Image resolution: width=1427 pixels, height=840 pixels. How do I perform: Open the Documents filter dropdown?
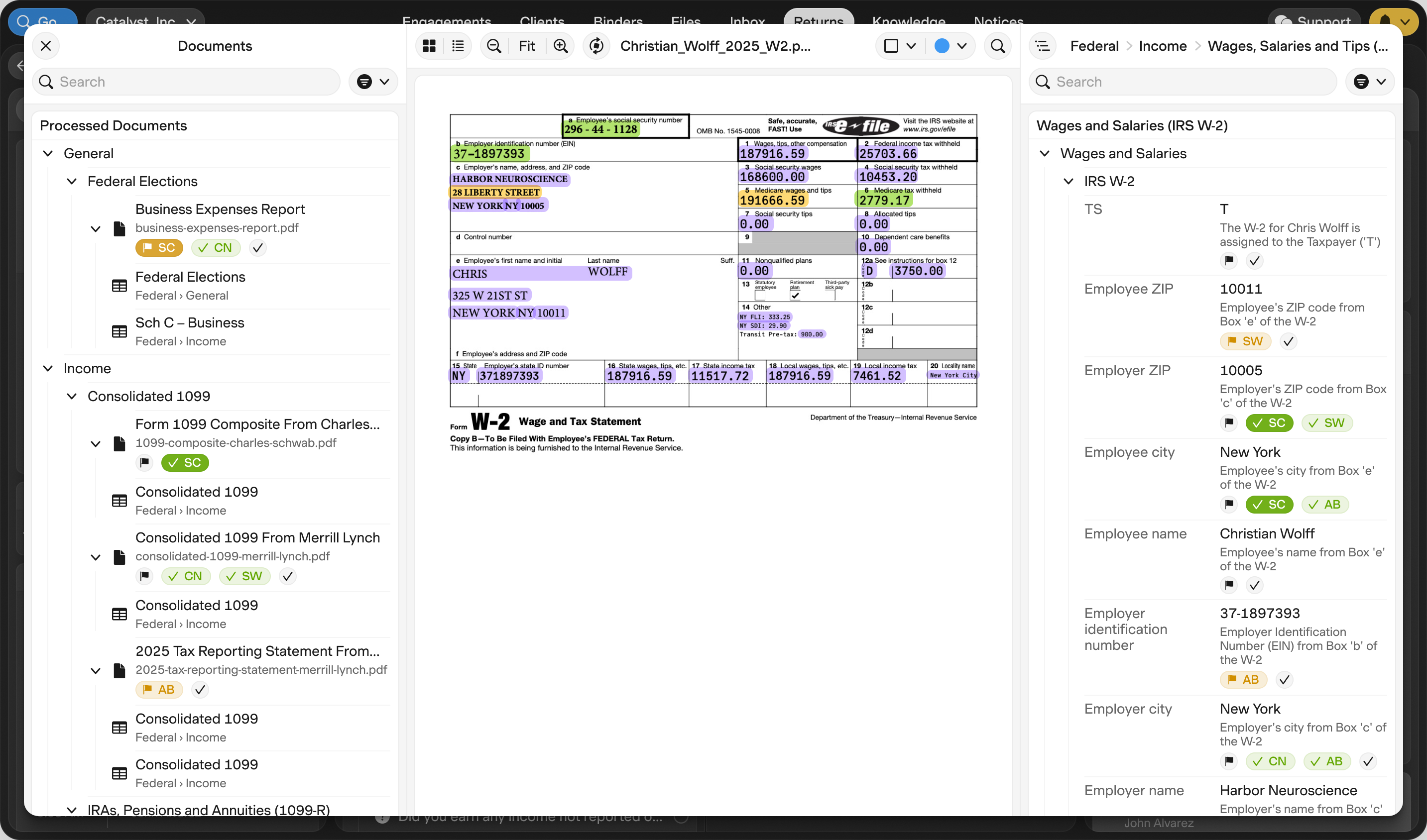pyautogui.click(x=373, y=82)
